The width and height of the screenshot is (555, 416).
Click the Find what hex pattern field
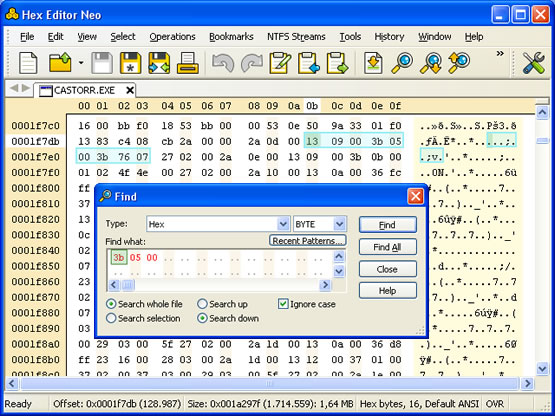coord(220,264)
